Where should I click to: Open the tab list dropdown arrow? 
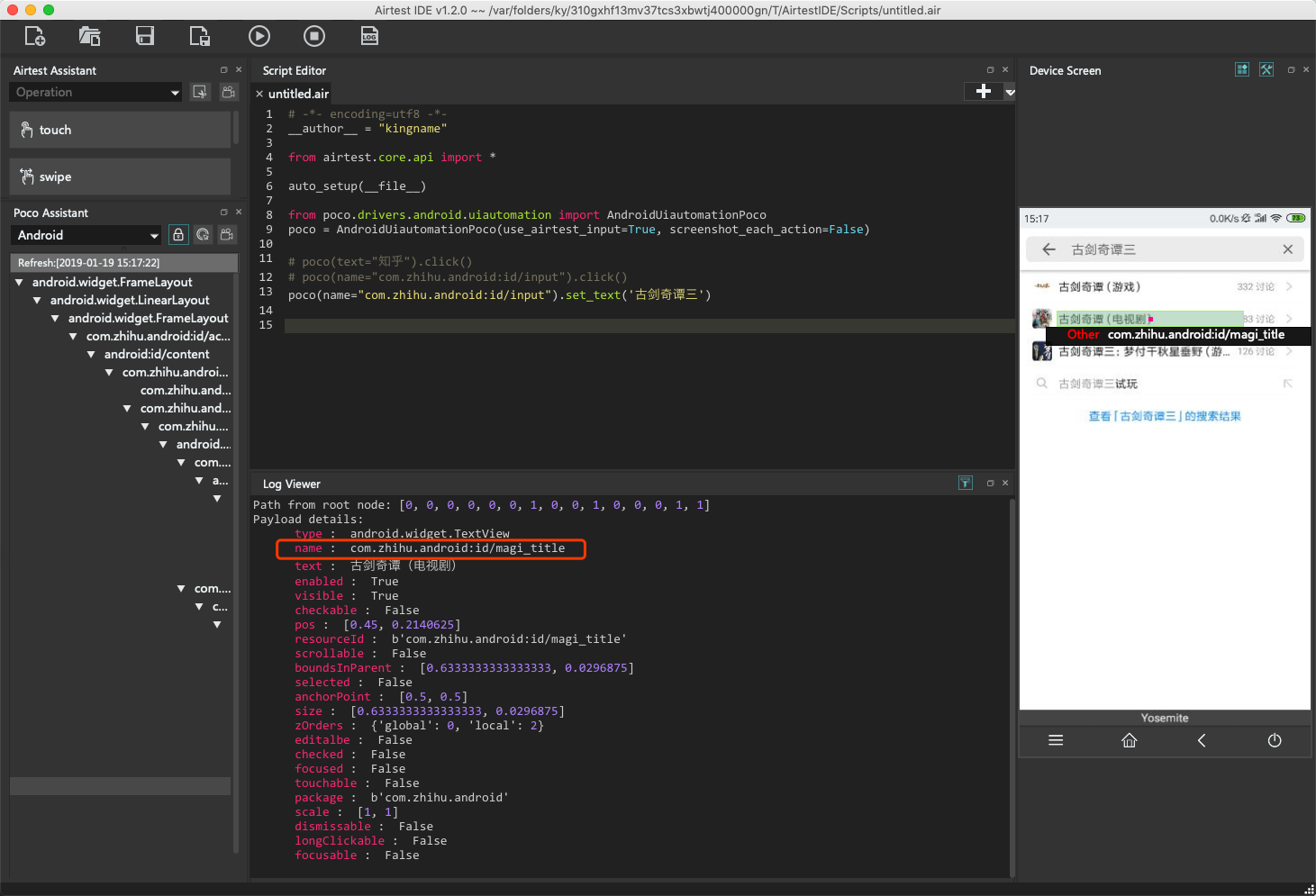[1010, 92]
